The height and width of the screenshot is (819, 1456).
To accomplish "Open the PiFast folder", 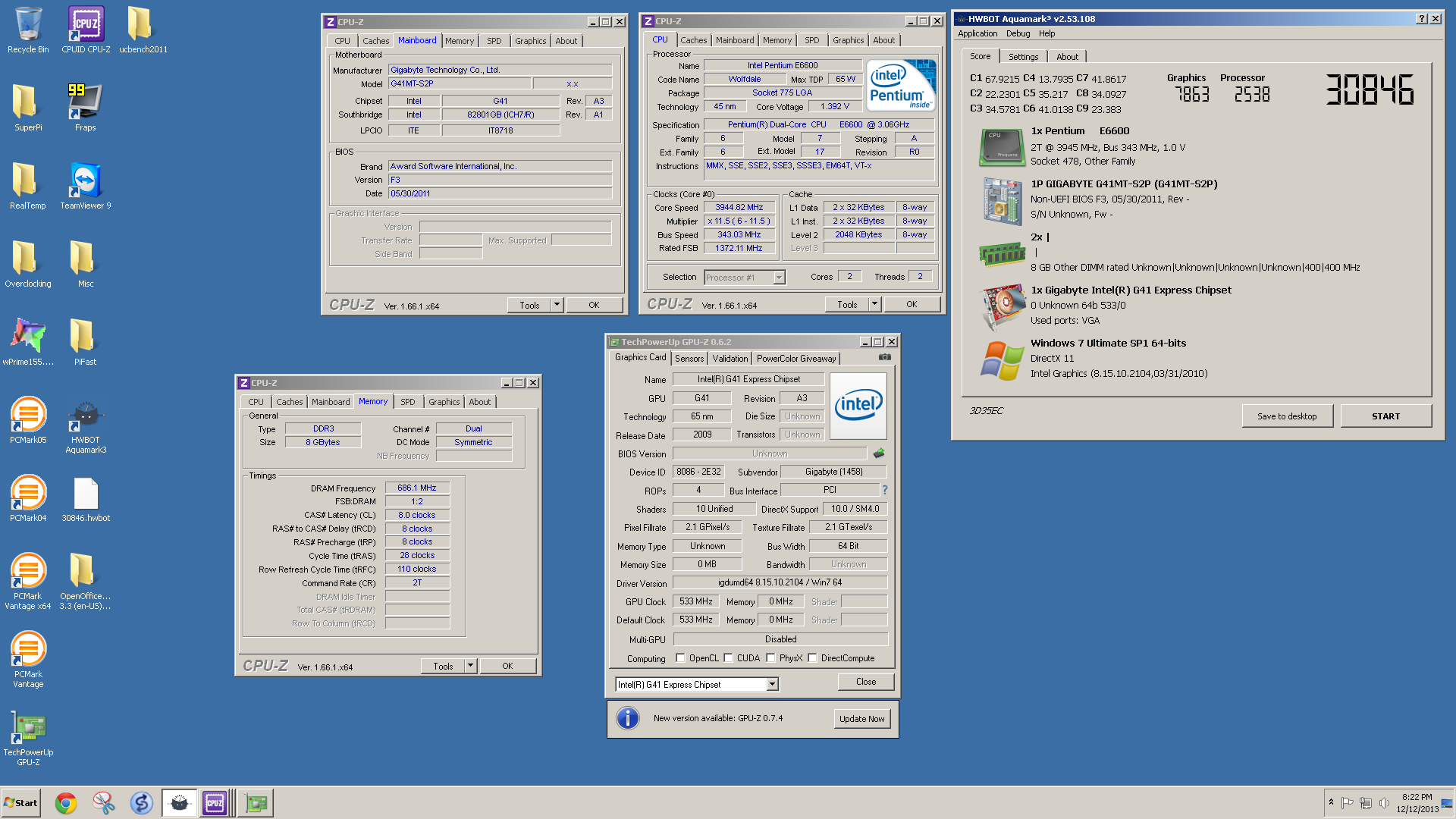I will (x=86, y=343).
